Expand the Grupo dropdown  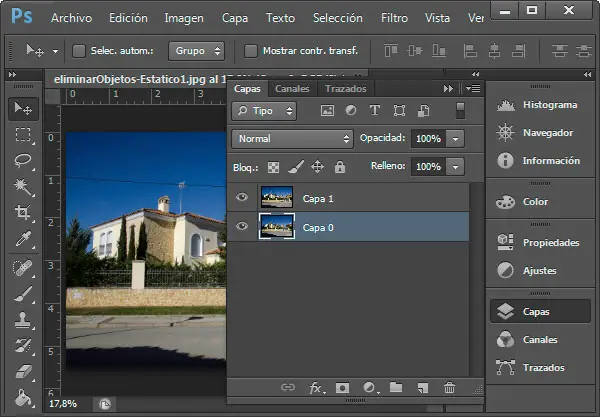click(x=196, y=50)
